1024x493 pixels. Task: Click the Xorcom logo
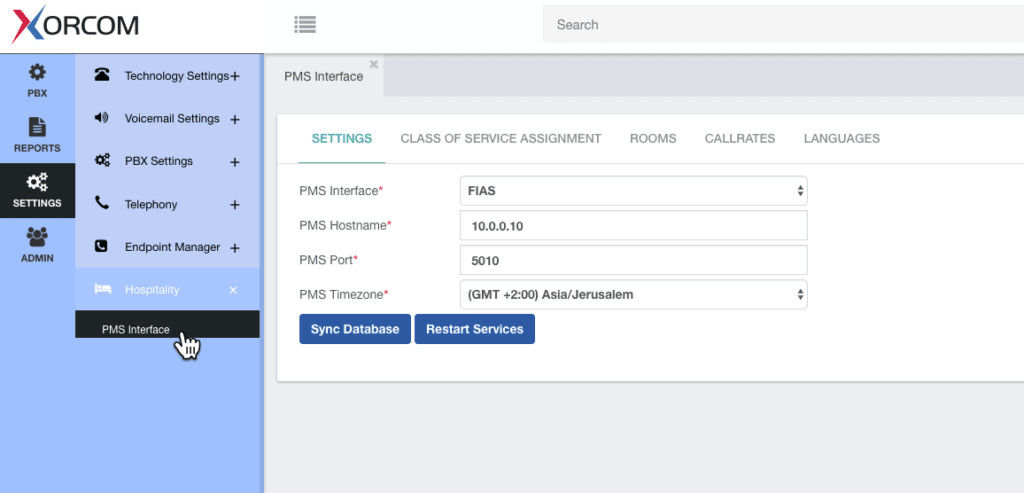pyautogui.click(x=75, y=25)
